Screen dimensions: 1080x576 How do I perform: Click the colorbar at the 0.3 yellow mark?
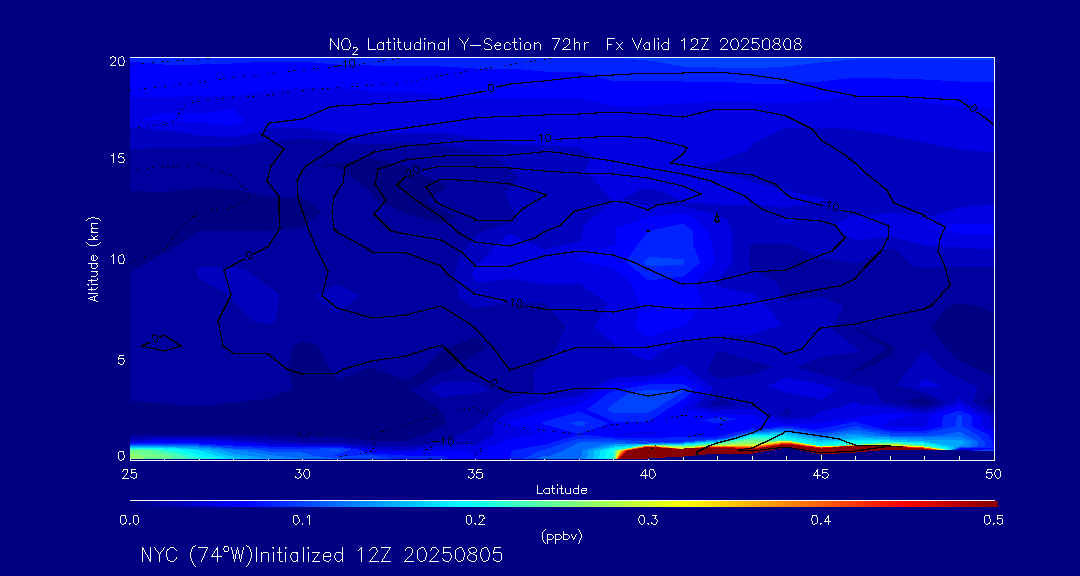(648, 503)
